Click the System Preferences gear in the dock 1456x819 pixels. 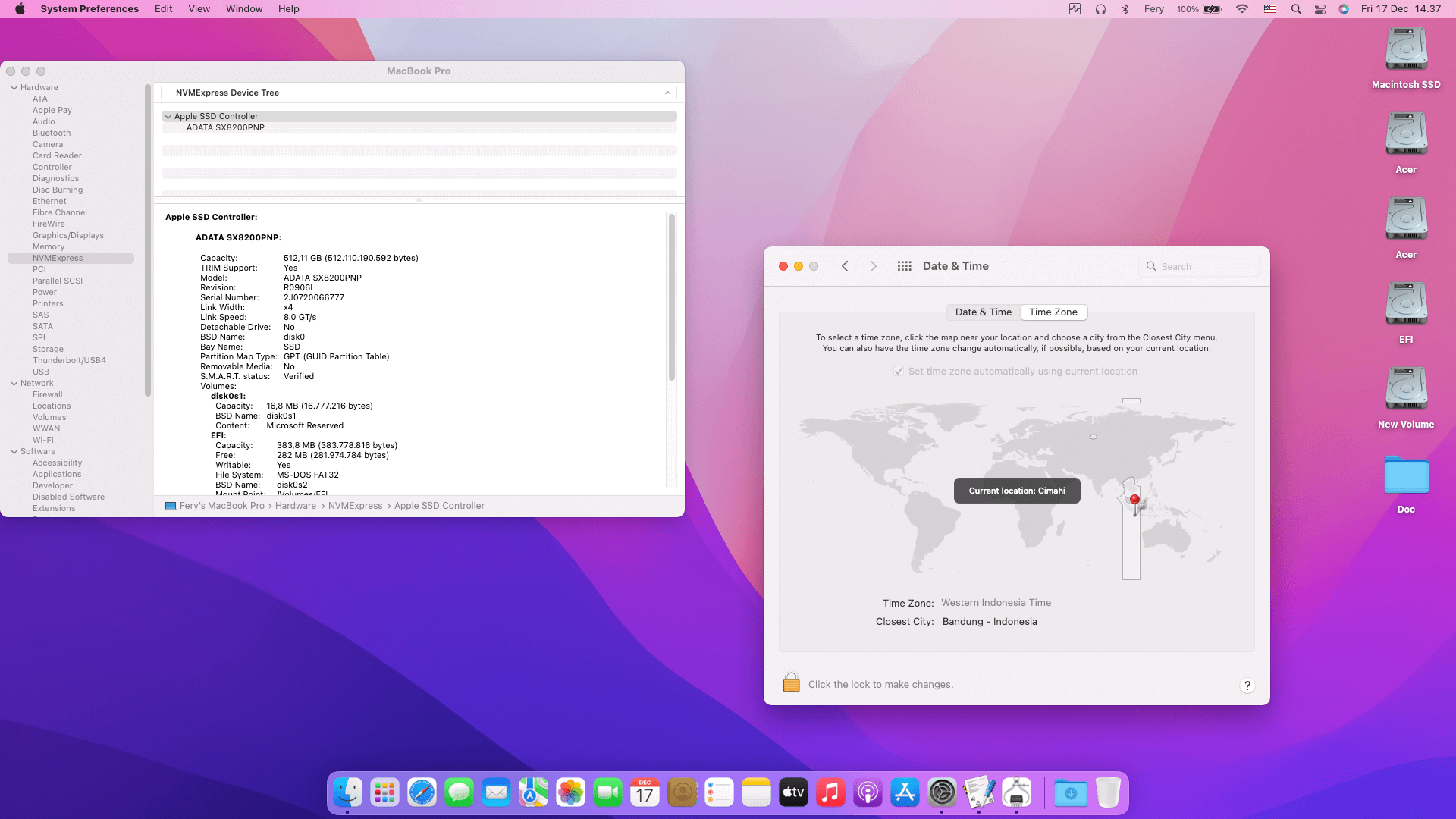coord(943,793)
